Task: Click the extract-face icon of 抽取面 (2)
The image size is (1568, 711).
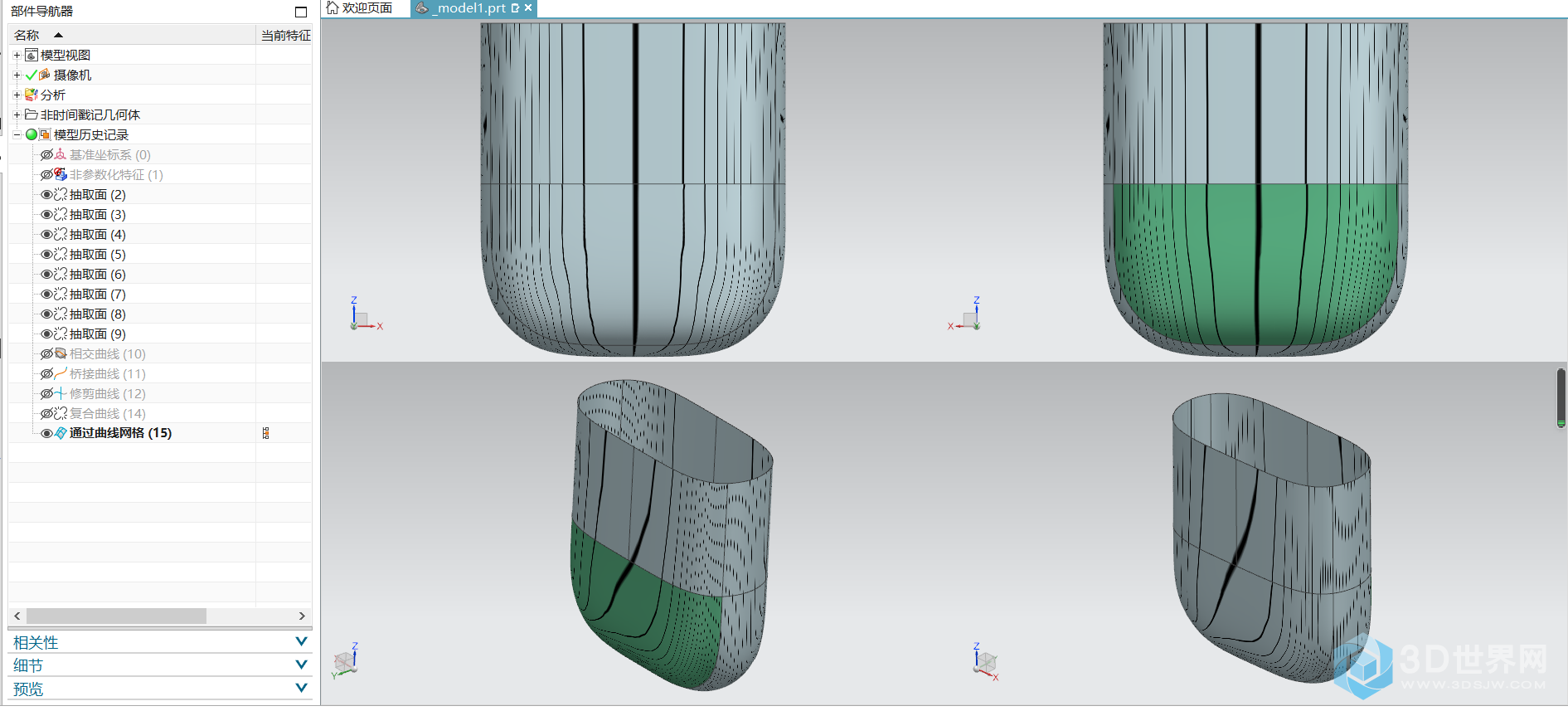Action: [61, 194]
